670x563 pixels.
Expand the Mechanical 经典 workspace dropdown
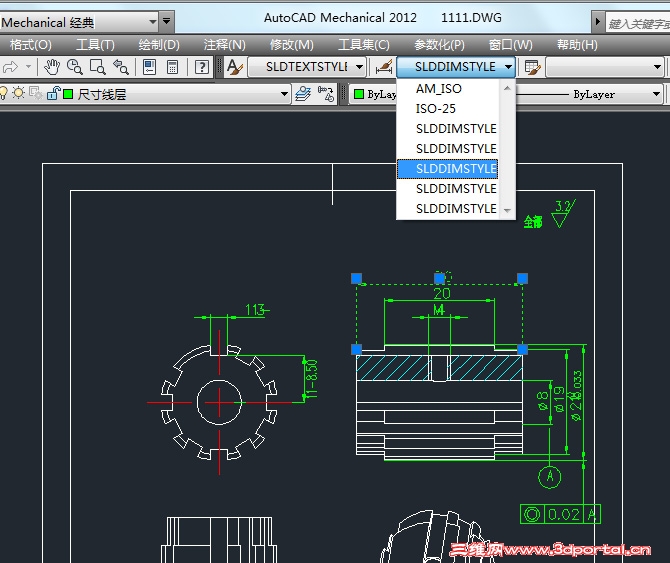click(153, 21)
